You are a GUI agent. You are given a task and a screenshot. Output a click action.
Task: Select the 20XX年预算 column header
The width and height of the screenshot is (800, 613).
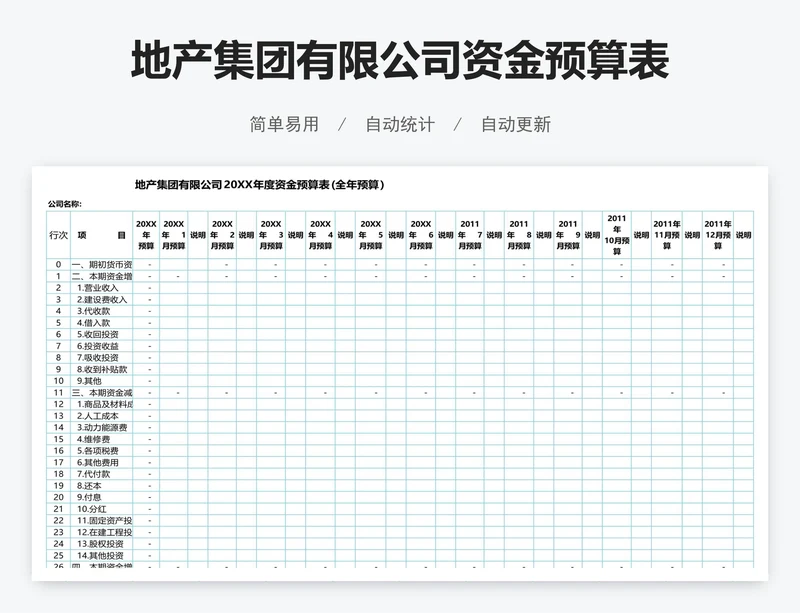pos(146,235)
